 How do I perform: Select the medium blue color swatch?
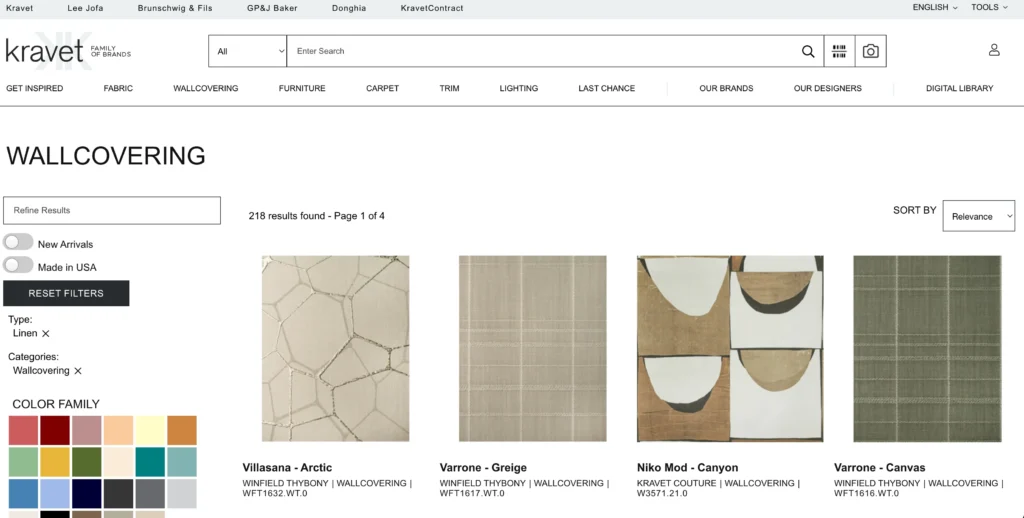click(24, 494)
